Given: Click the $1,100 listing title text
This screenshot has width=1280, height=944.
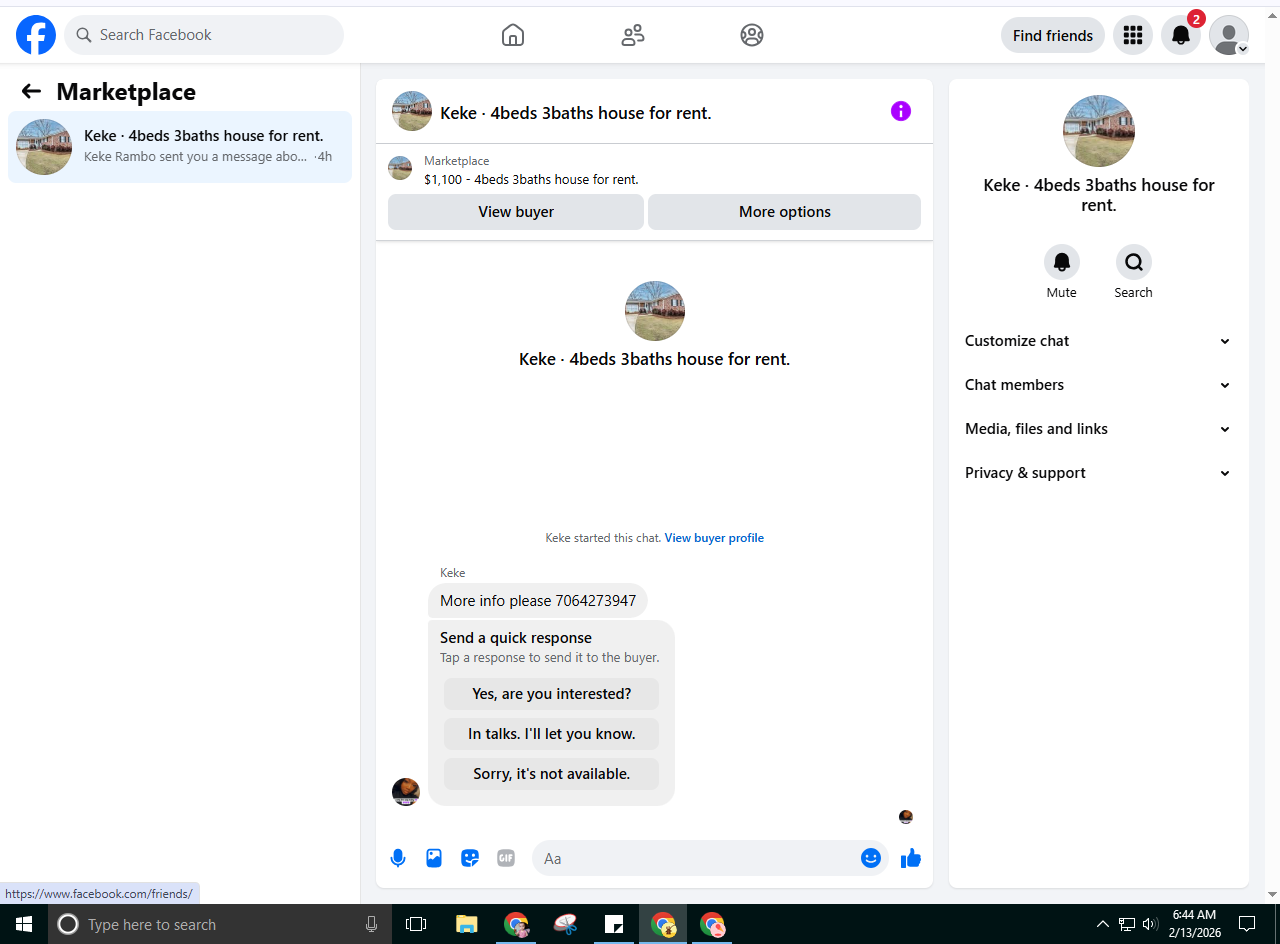Looking at the screenshot, I should [x=531, y=180].
